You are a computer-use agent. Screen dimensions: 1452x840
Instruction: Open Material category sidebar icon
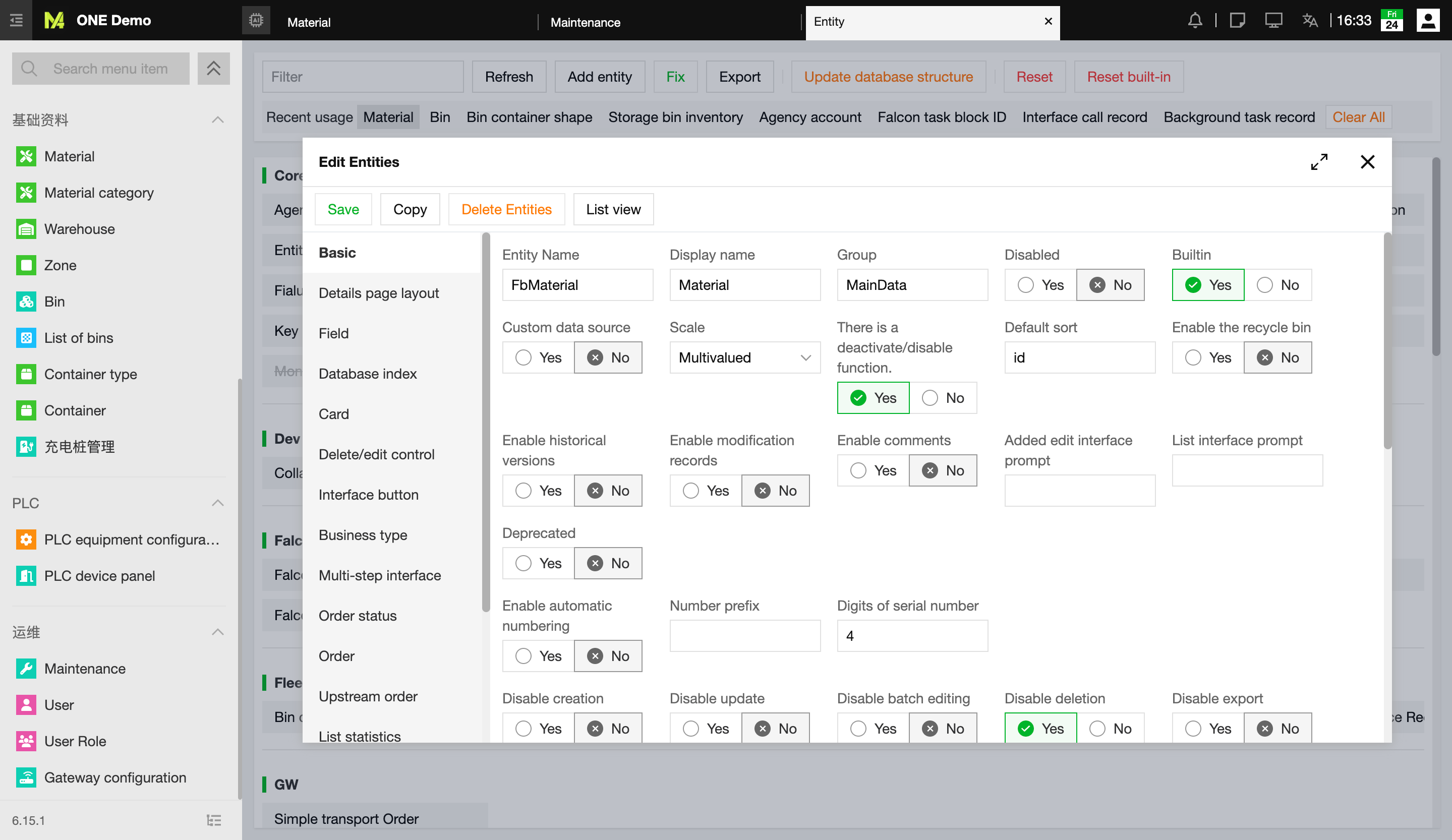click(x=26, y=193)
